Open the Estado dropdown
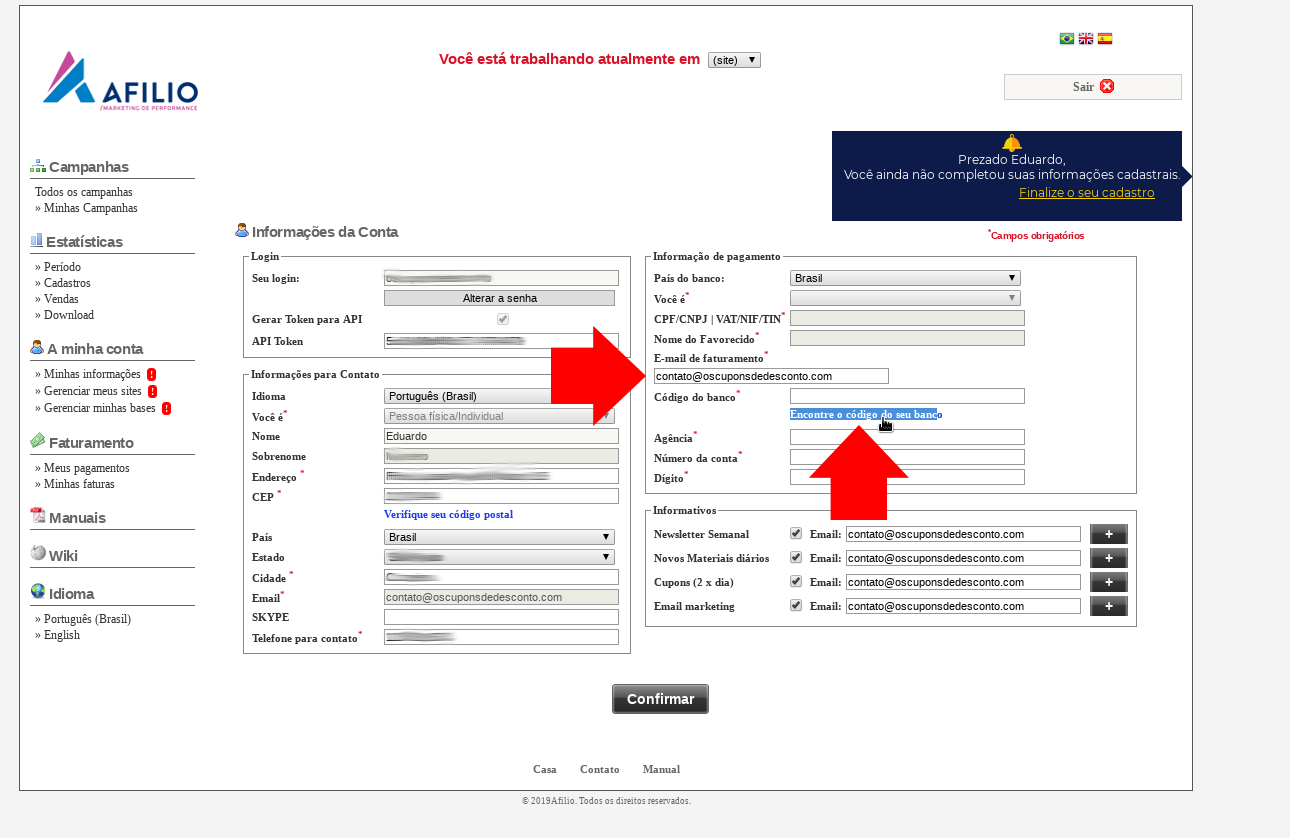1290x838 pixels. coord(499,557)
